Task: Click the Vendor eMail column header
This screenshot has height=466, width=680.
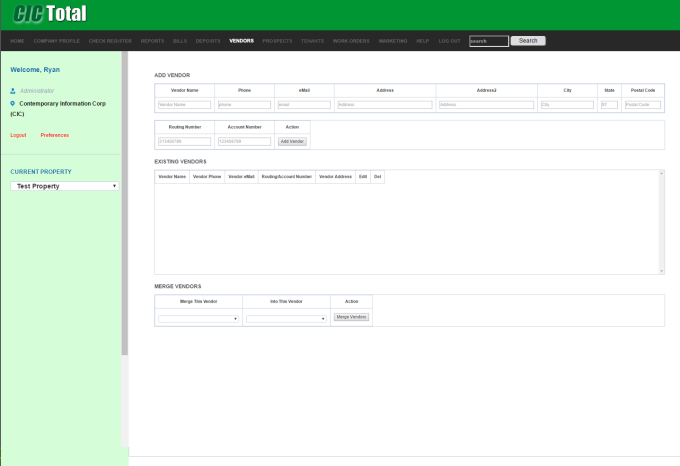Action: pos(241,177)
